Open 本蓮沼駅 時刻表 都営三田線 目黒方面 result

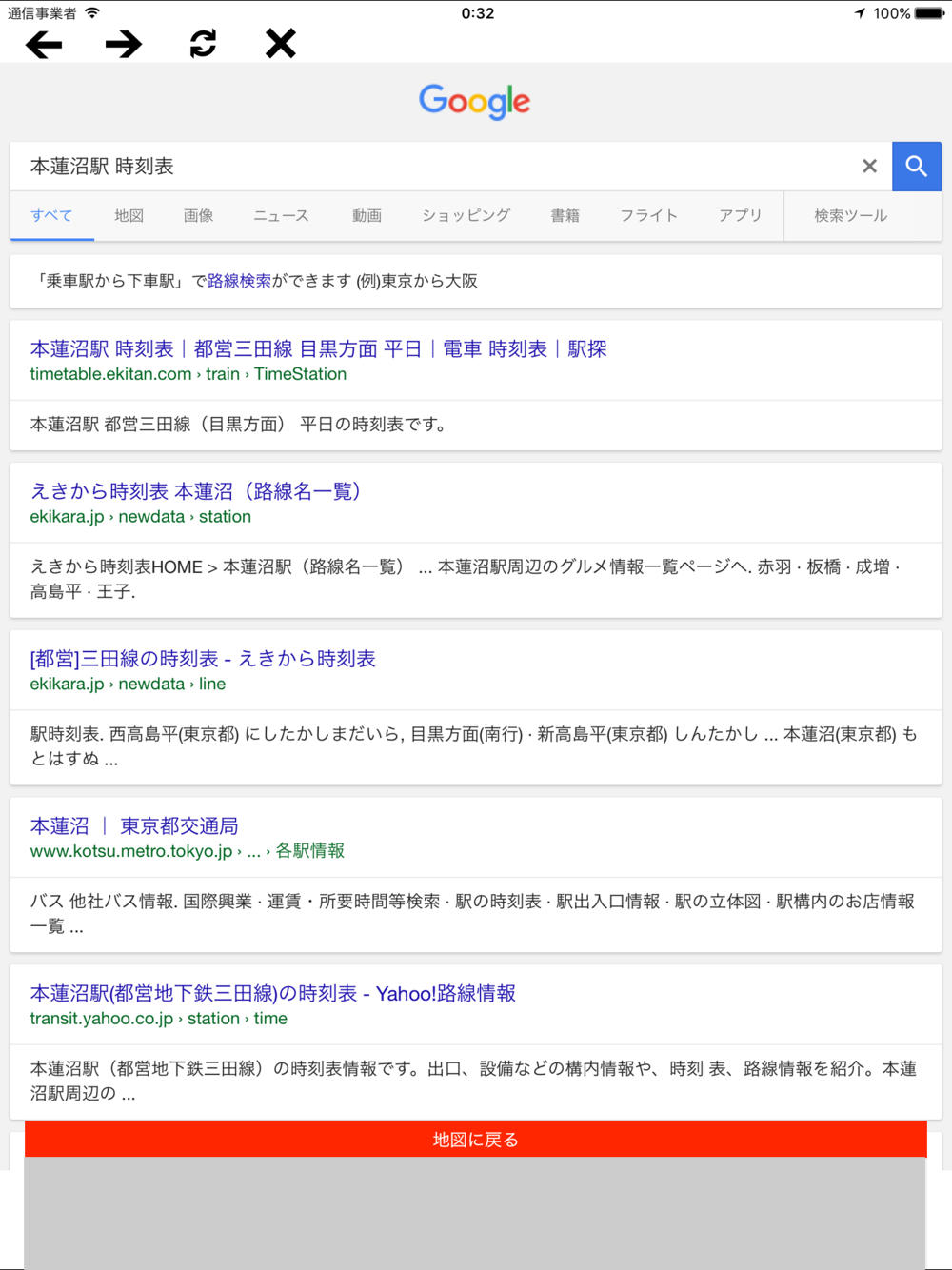318,349
